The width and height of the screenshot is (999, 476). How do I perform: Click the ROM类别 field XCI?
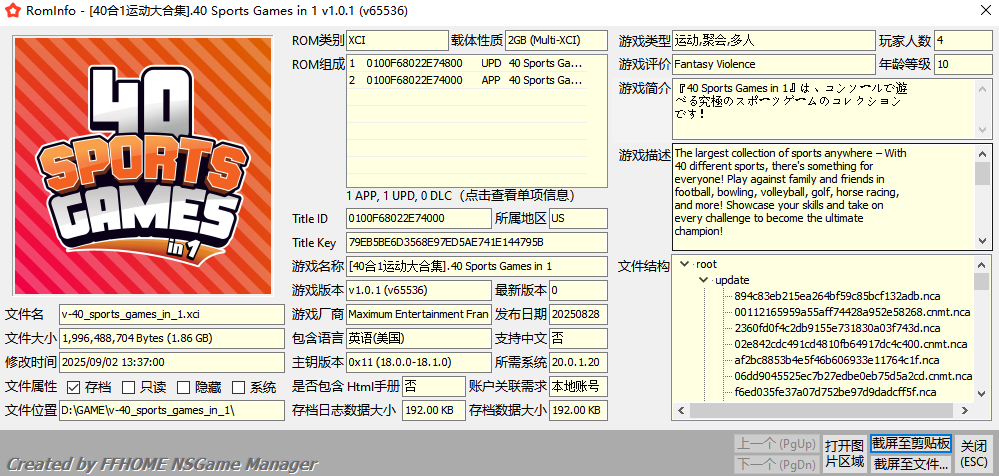pyautogui.click(x=398, y=41)
